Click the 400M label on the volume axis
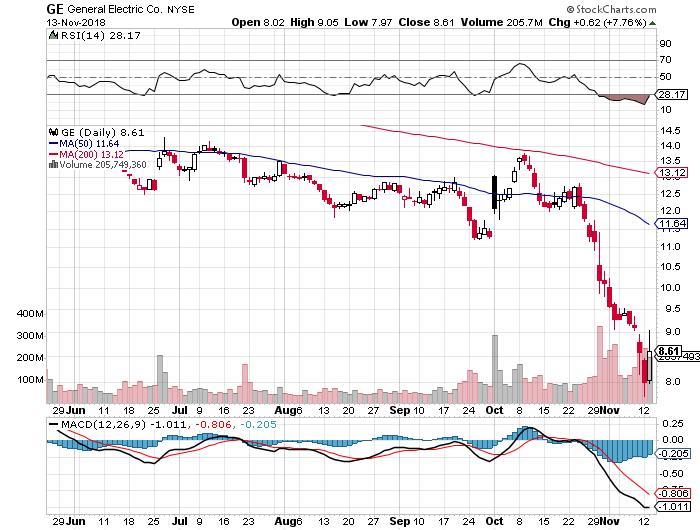The height and width of the screenshot is (530, 700). coord(30,313)
